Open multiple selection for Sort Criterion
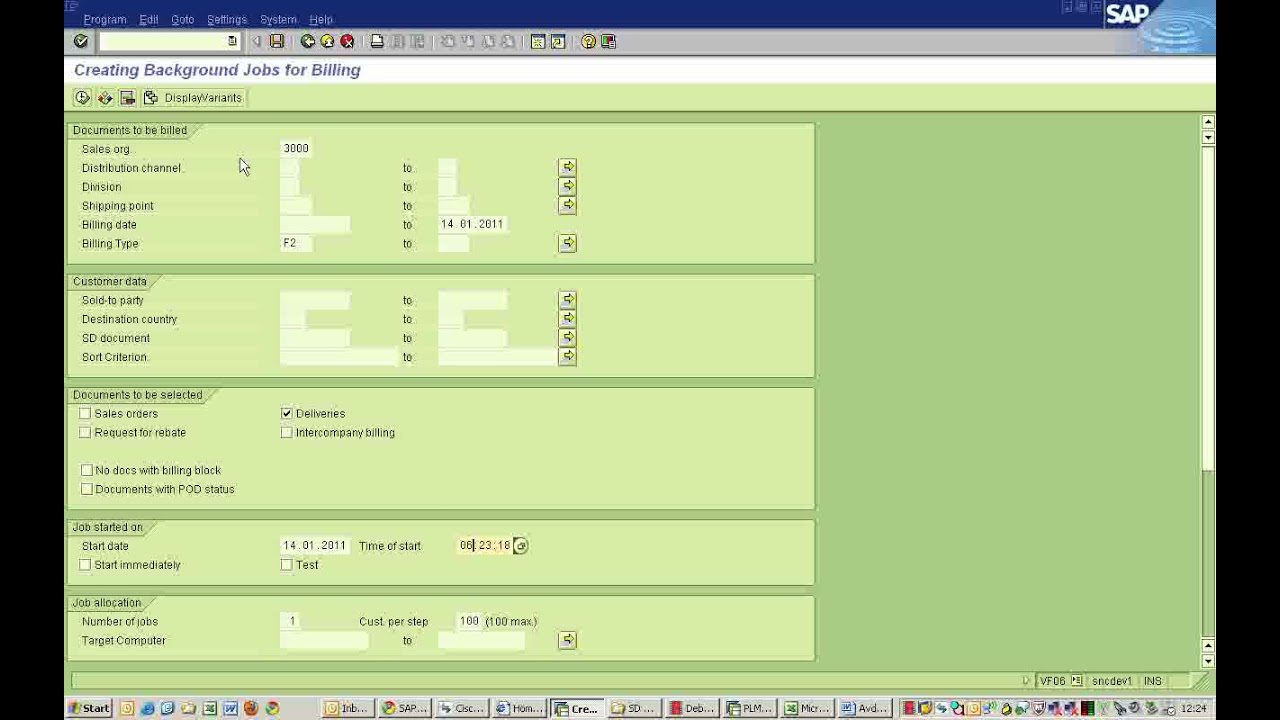 click(568, 356)
